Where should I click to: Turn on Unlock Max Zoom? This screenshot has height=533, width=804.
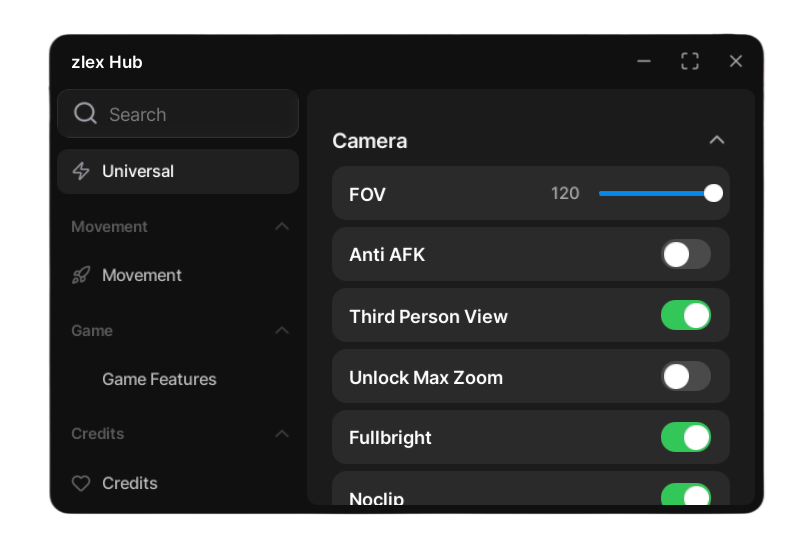686,377
